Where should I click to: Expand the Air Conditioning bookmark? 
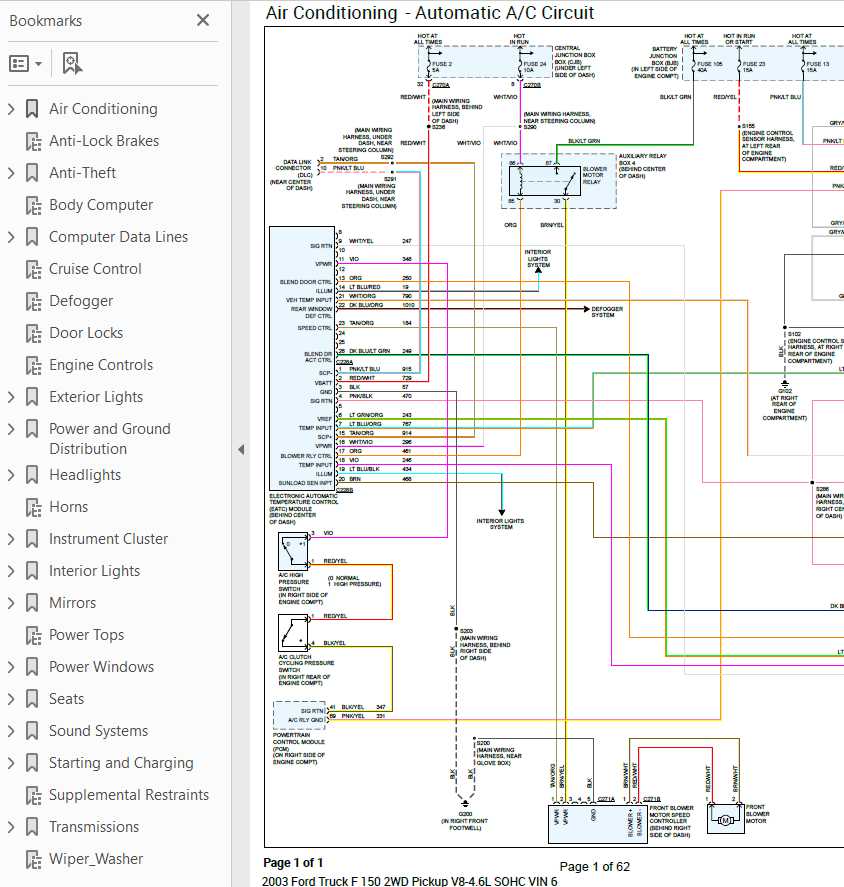tap(11, 109)
